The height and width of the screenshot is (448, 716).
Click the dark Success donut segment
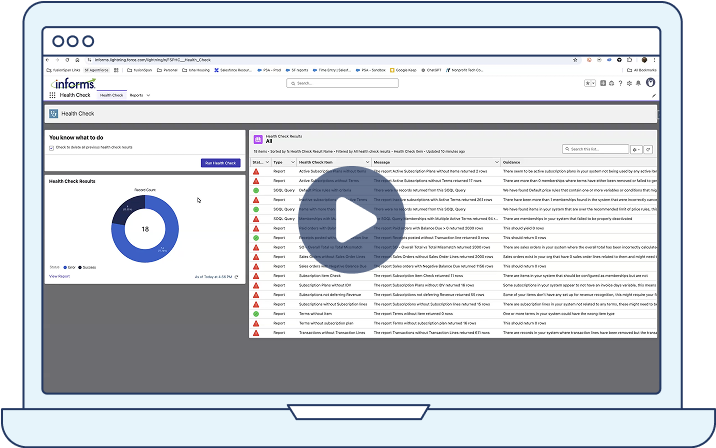click(128, 208)
